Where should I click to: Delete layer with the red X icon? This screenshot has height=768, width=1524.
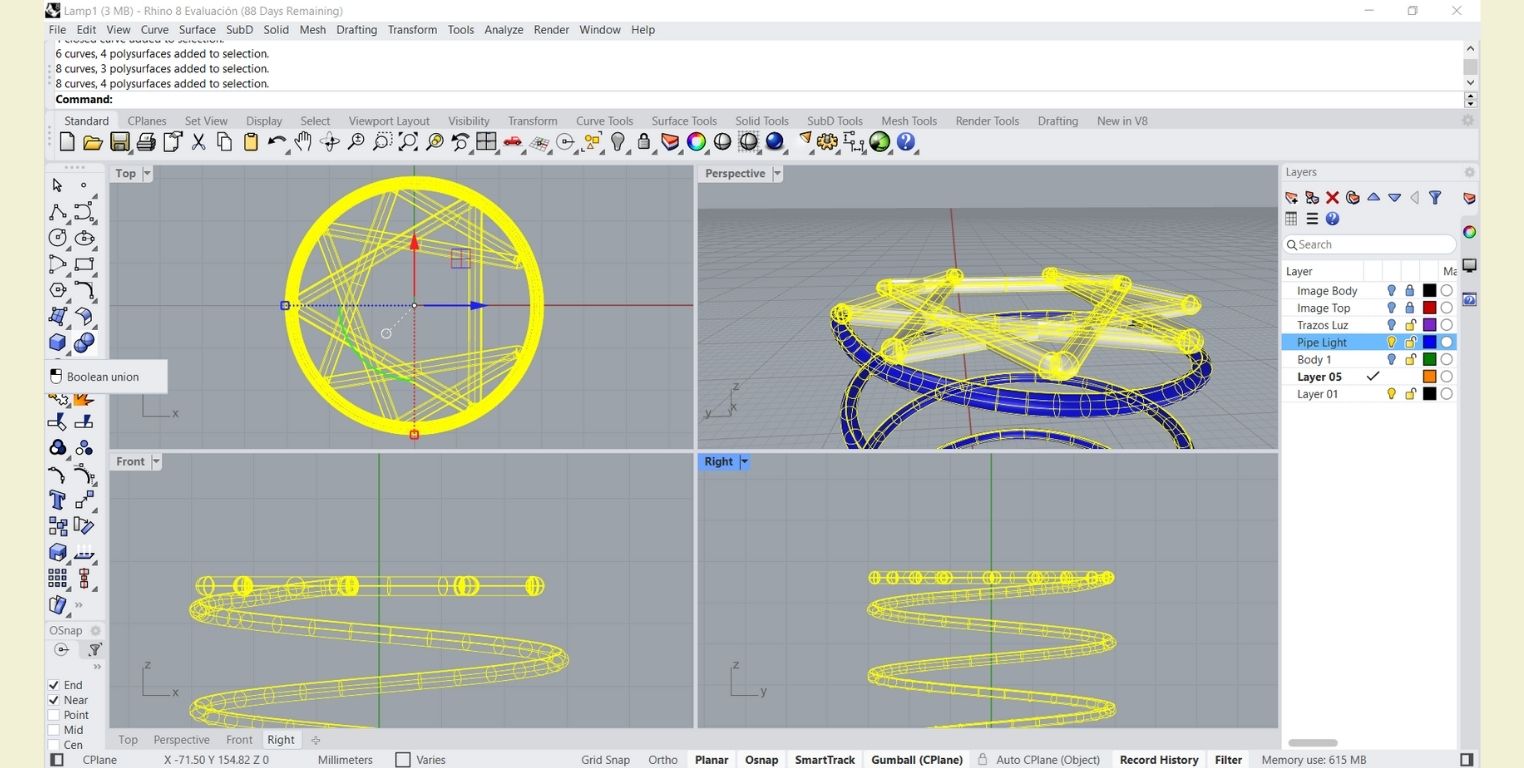point(1332,198)
